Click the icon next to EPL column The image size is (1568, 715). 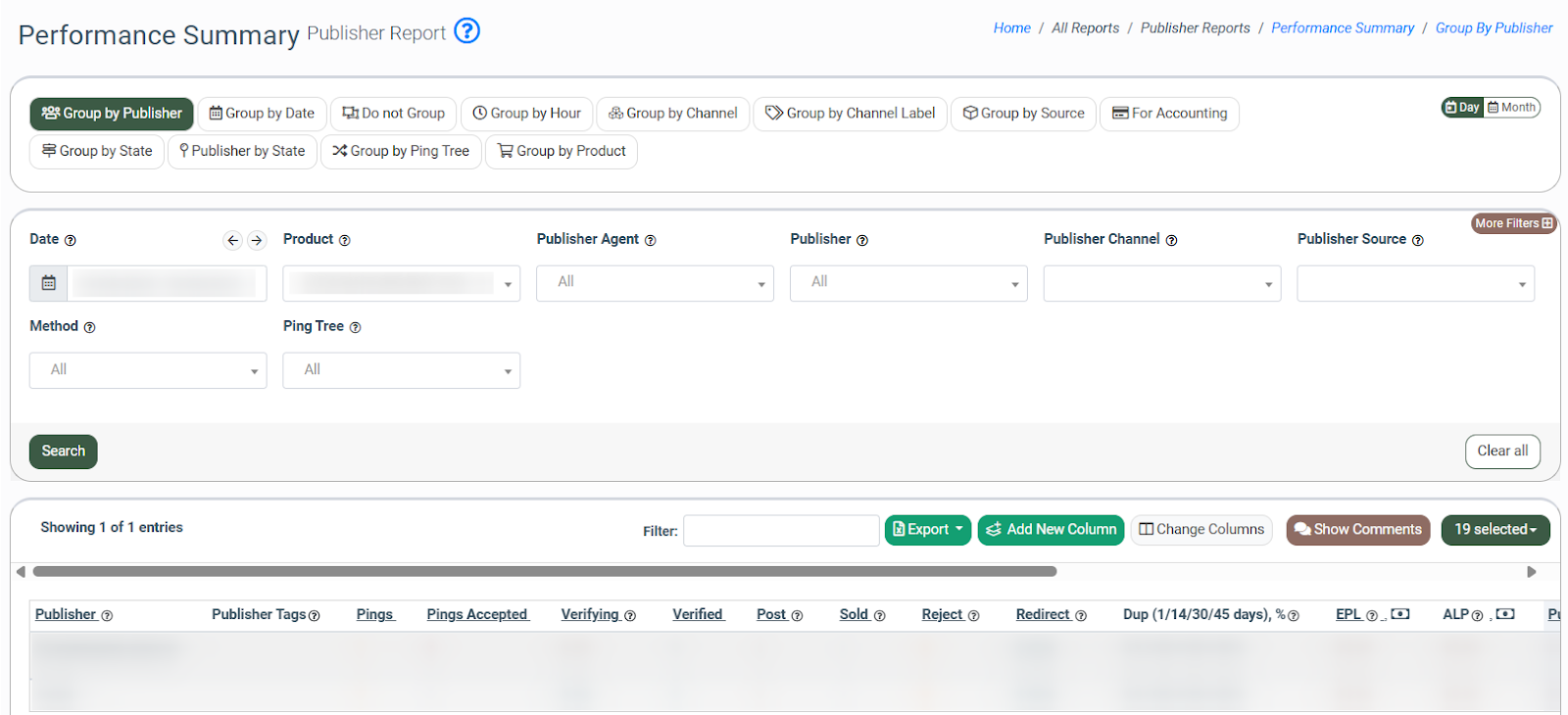point(1400,614)
